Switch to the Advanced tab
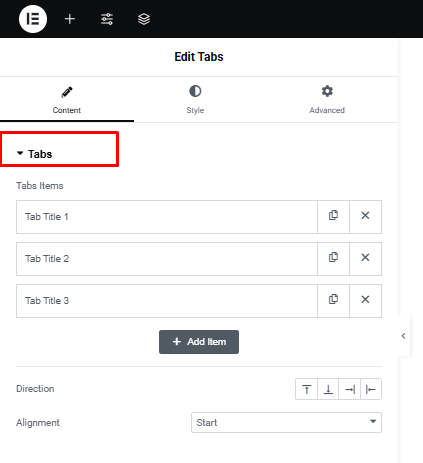 327,100
